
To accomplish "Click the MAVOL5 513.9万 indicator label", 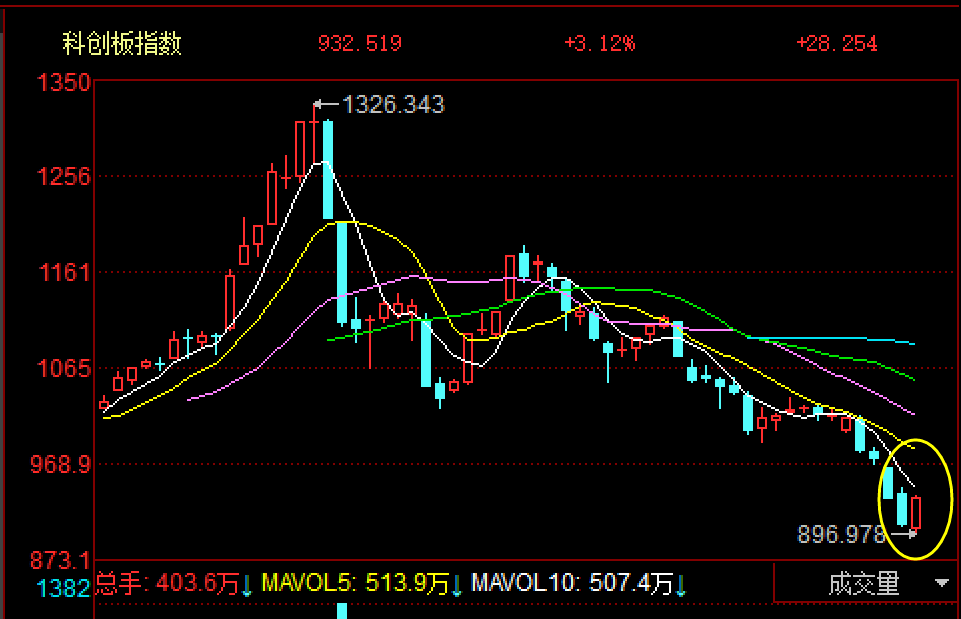I will tap(355, 583).
